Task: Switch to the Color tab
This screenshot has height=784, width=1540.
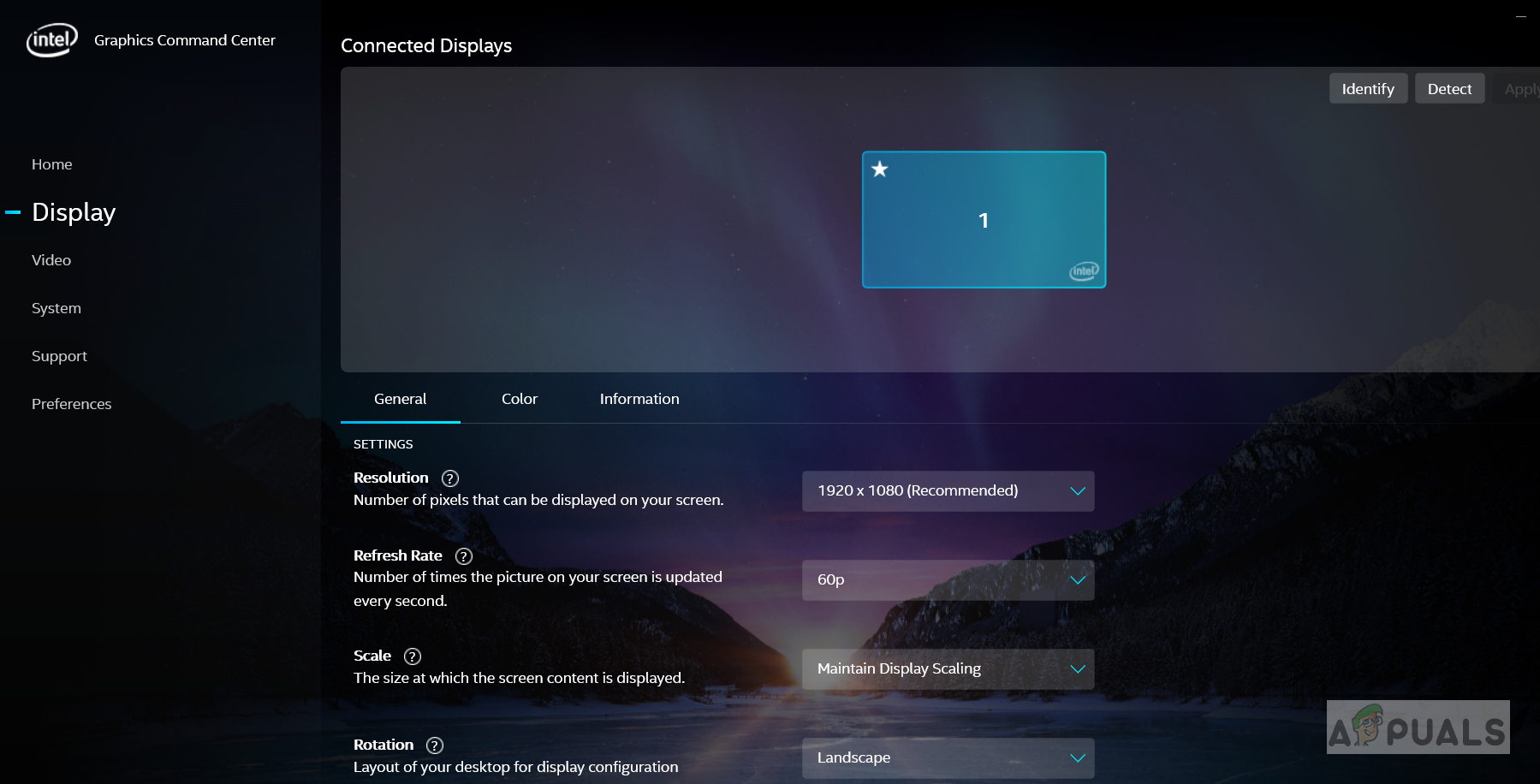Action: click(520, 399)
